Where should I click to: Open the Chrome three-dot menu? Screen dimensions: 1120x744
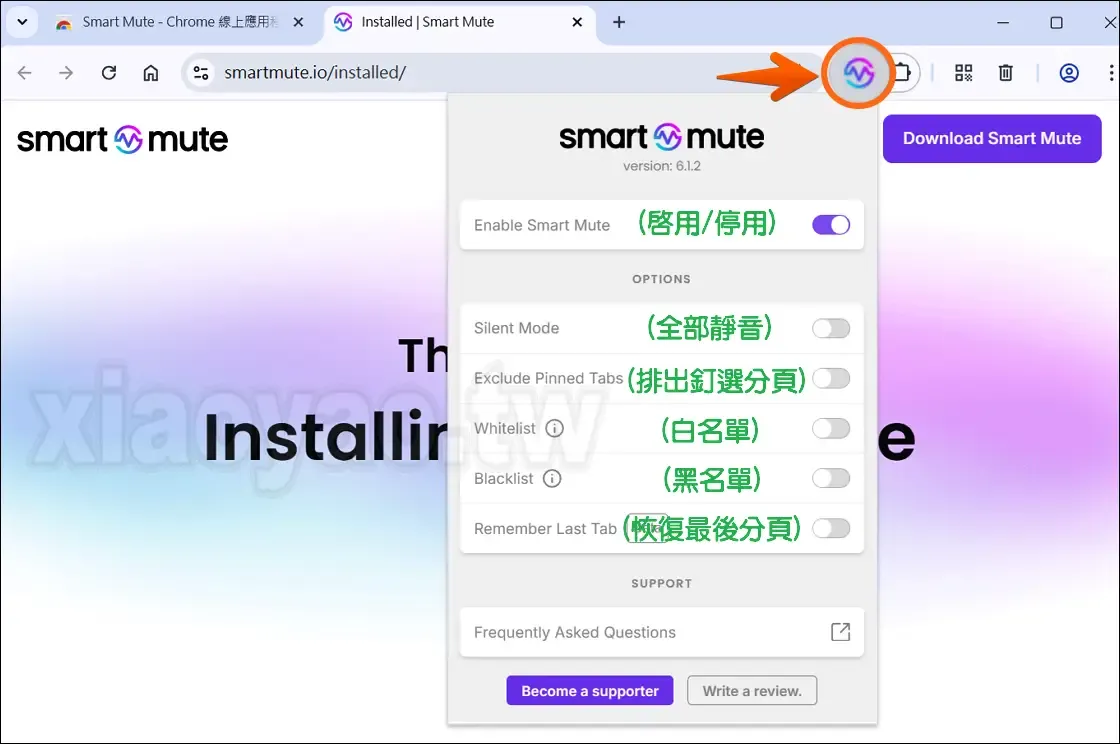(x=1111, y=73)
